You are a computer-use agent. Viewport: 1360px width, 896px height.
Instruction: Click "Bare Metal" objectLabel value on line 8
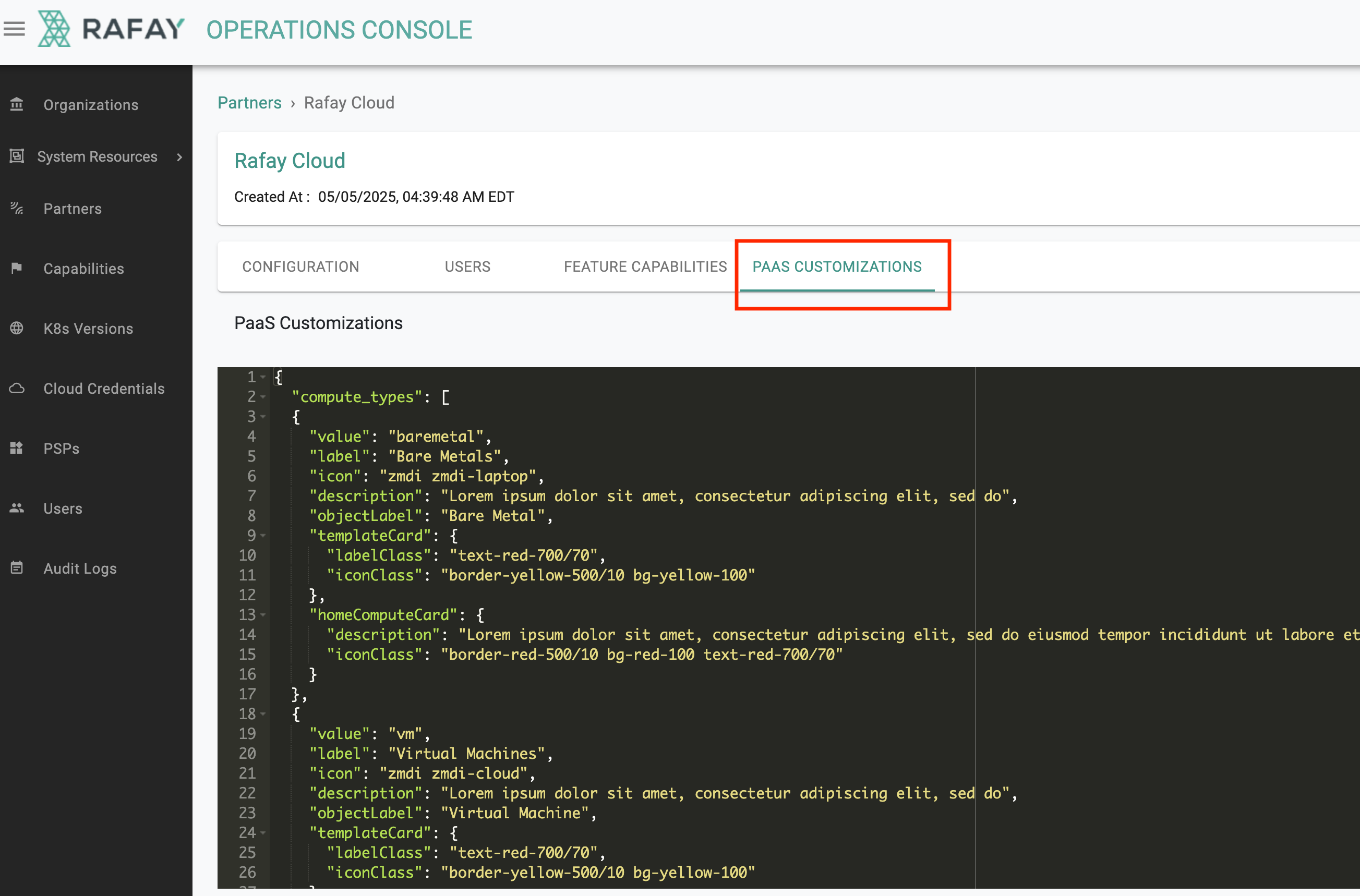(492, 516)
